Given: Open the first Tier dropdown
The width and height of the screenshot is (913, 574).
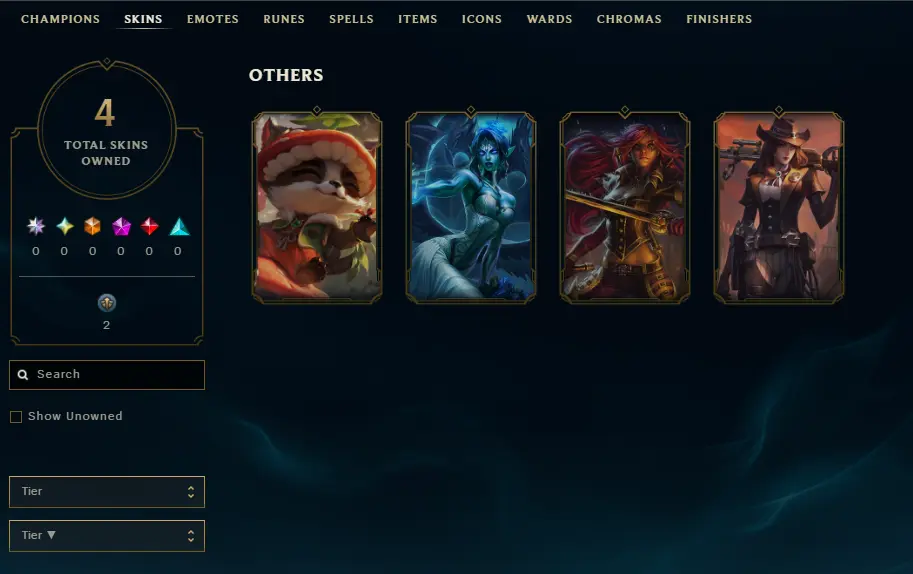Looking at the screenshot, I should coord(107,492).
